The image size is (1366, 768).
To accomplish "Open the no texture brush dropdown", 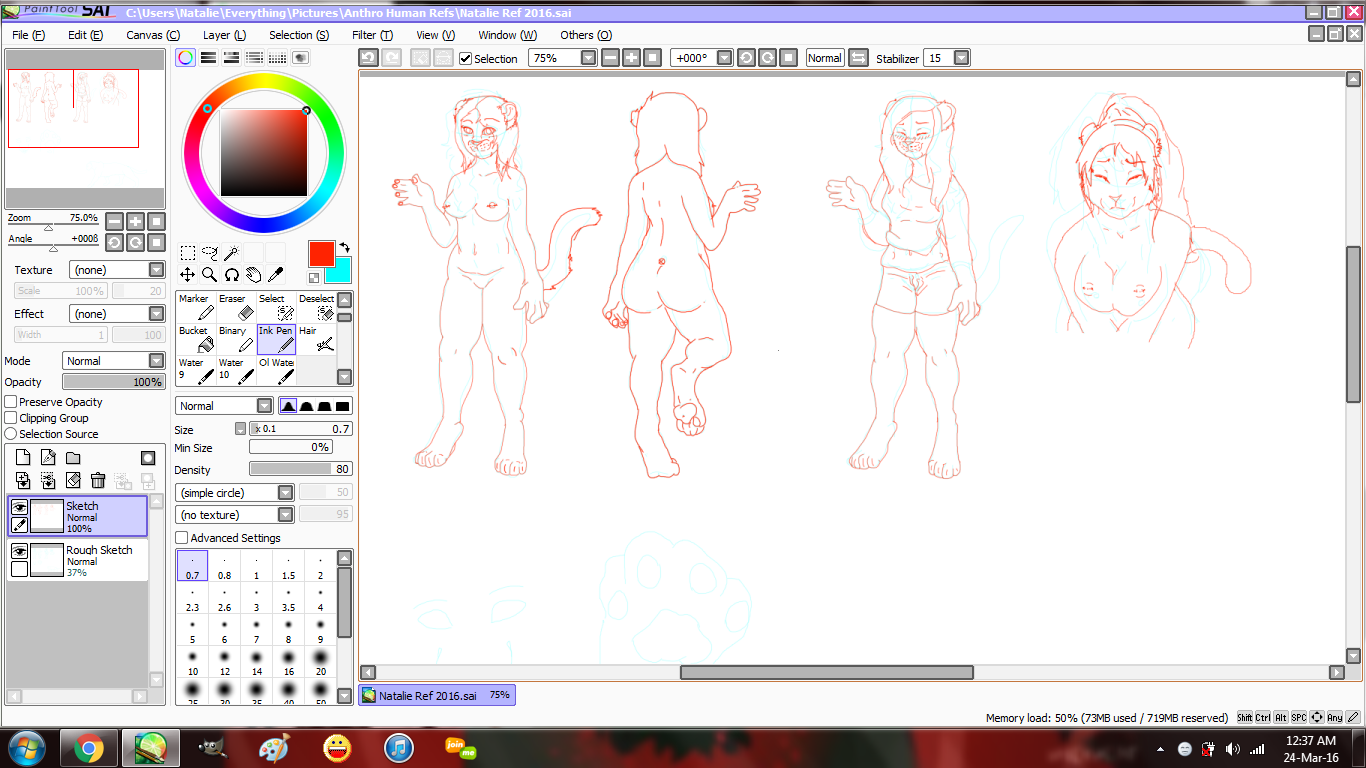I will point(235,515).
